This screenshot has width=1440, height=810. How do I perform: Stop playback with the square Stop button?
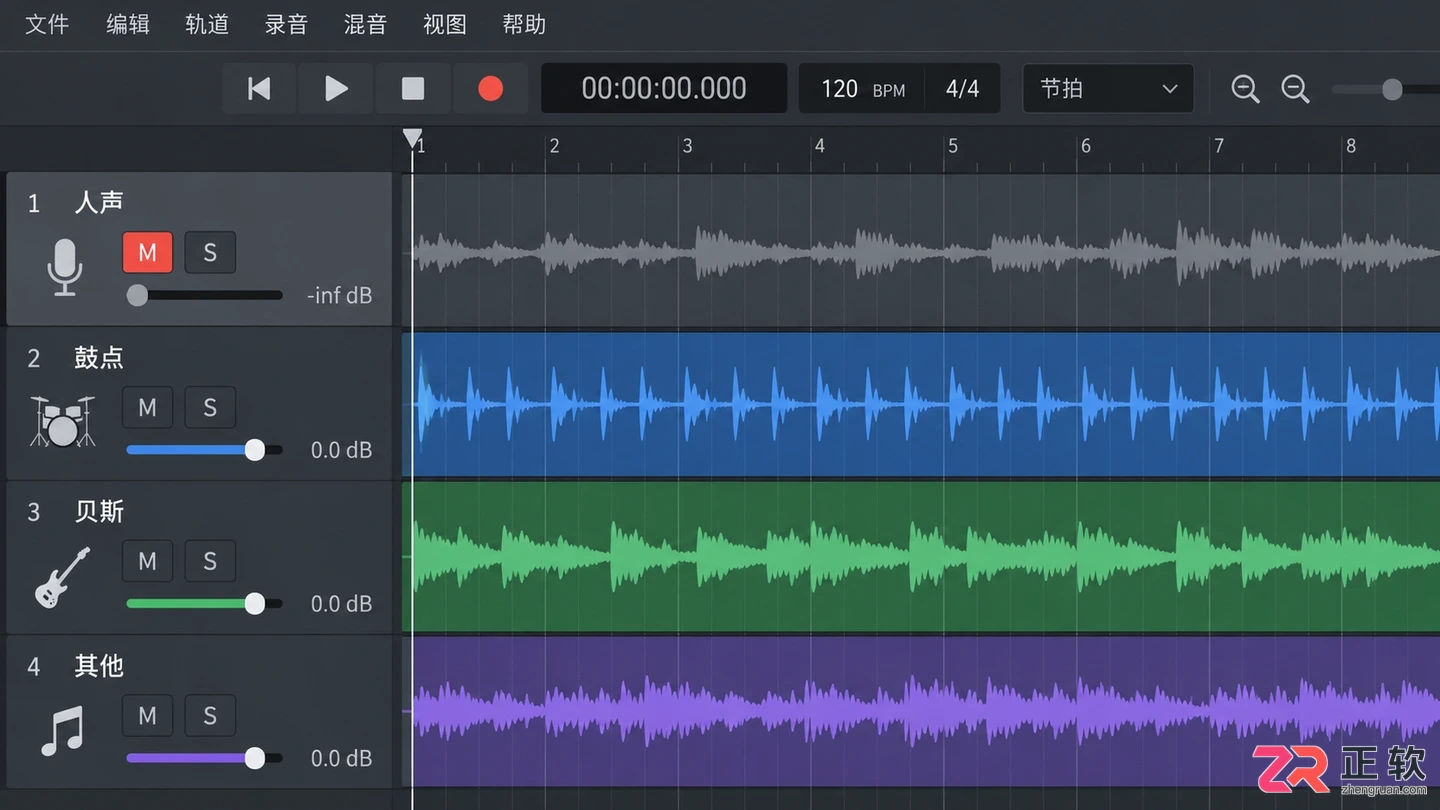[413, 89]
